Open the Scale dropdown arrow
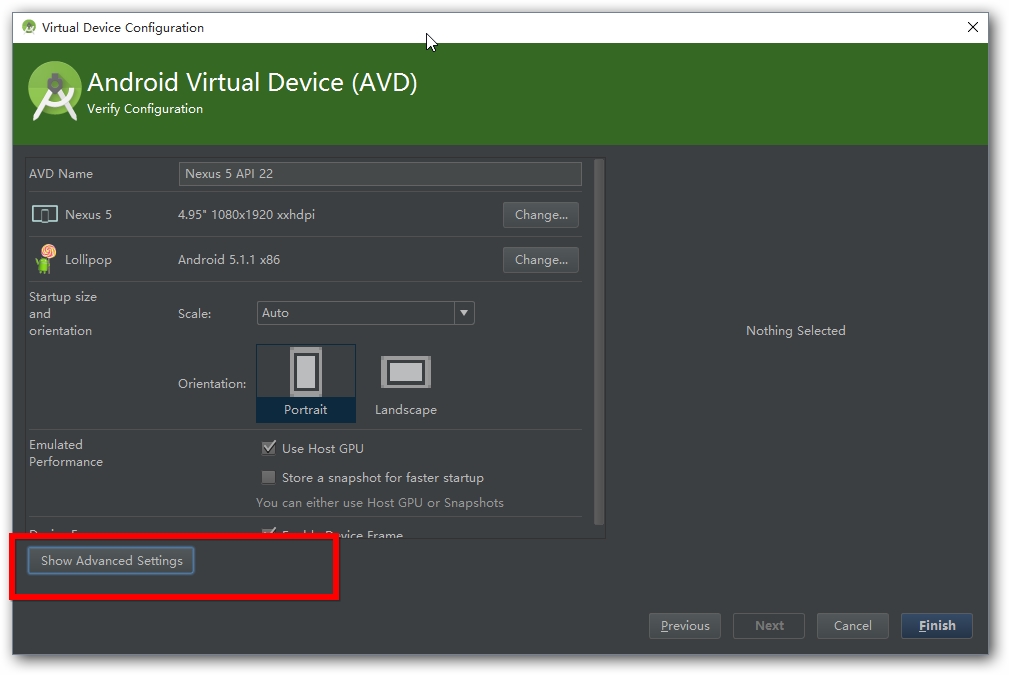 (x=464, y=313)
